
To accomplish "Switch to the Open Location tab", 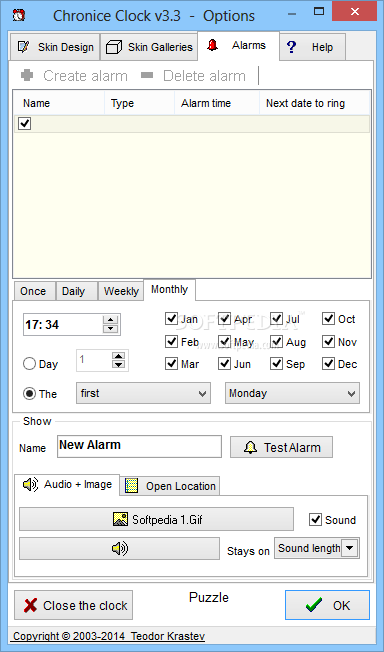I will [170, 486].
